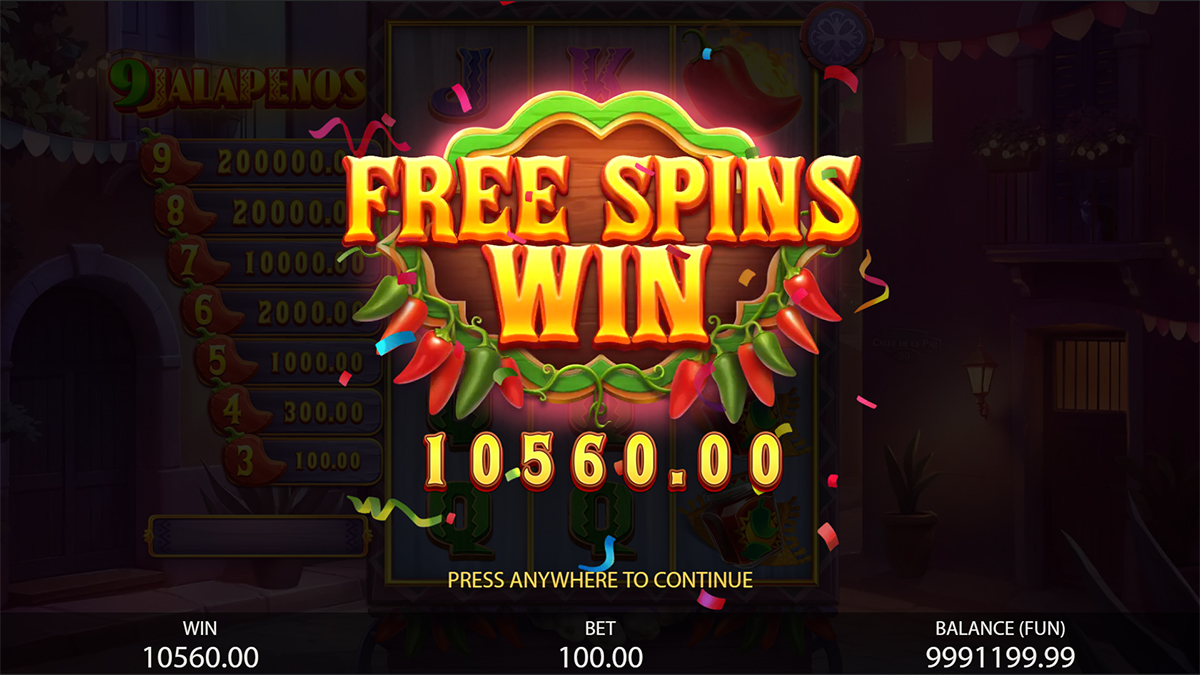Click the Win 10560.00 display at bottom
This screenshot has width=1200, height=675.
tap(200, 644)
